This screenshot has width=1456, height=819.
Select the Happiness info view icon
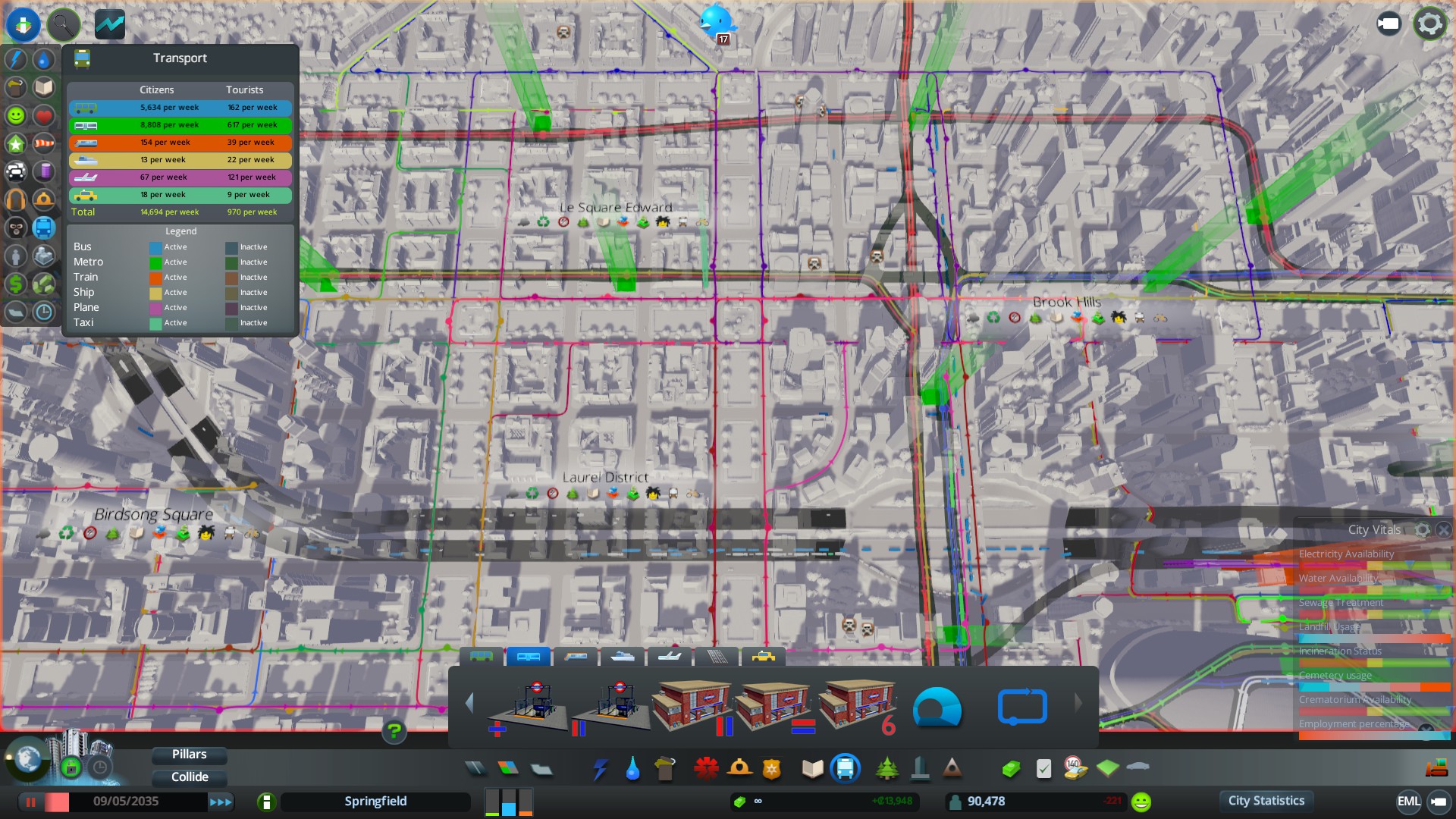(x=16, y=116)
